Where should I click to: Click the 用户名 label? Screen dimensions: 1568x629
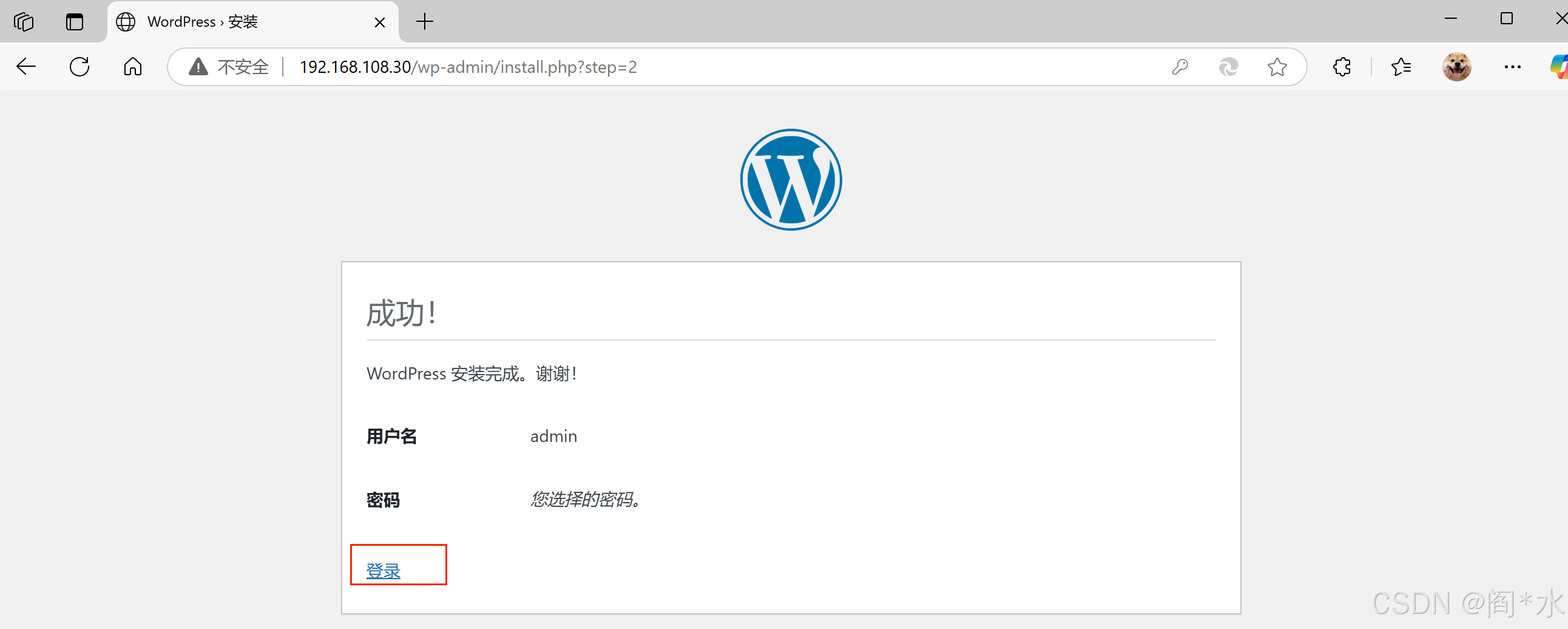tap(391, 436)
